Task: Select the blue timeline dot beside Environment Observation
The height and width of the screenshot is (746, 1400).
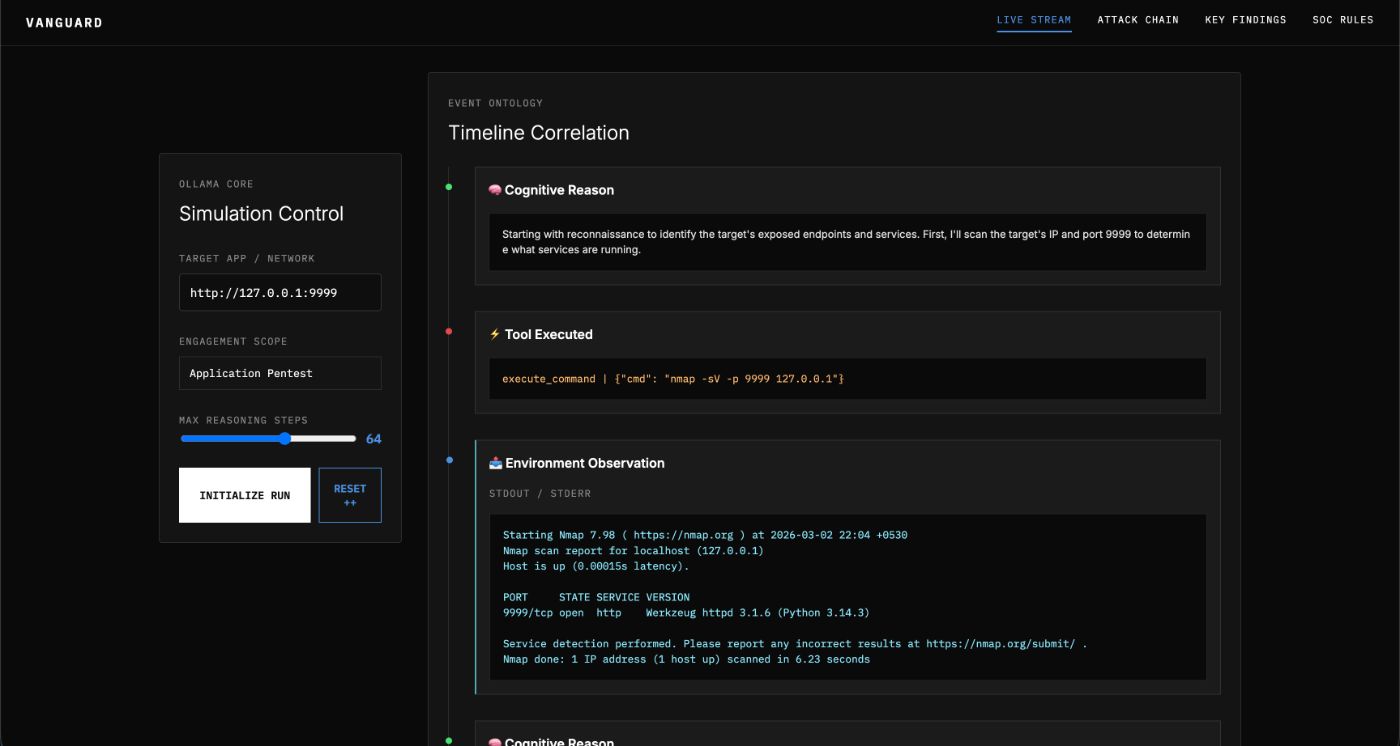Action: (x=450, y=459)
